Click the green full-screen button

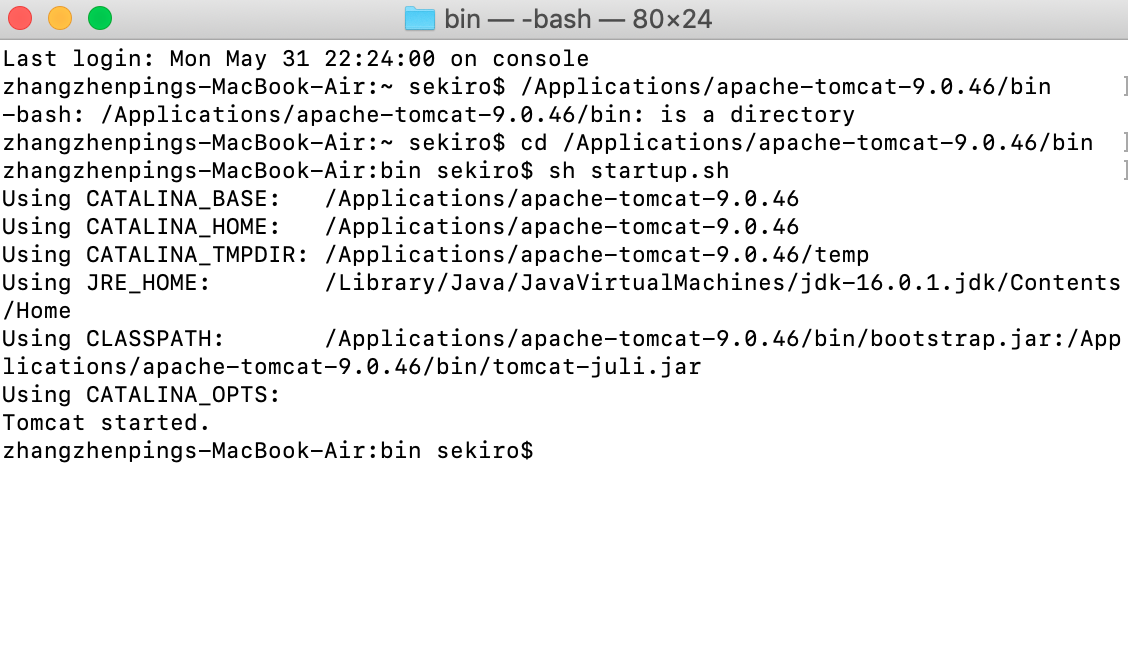pos(97,18)
